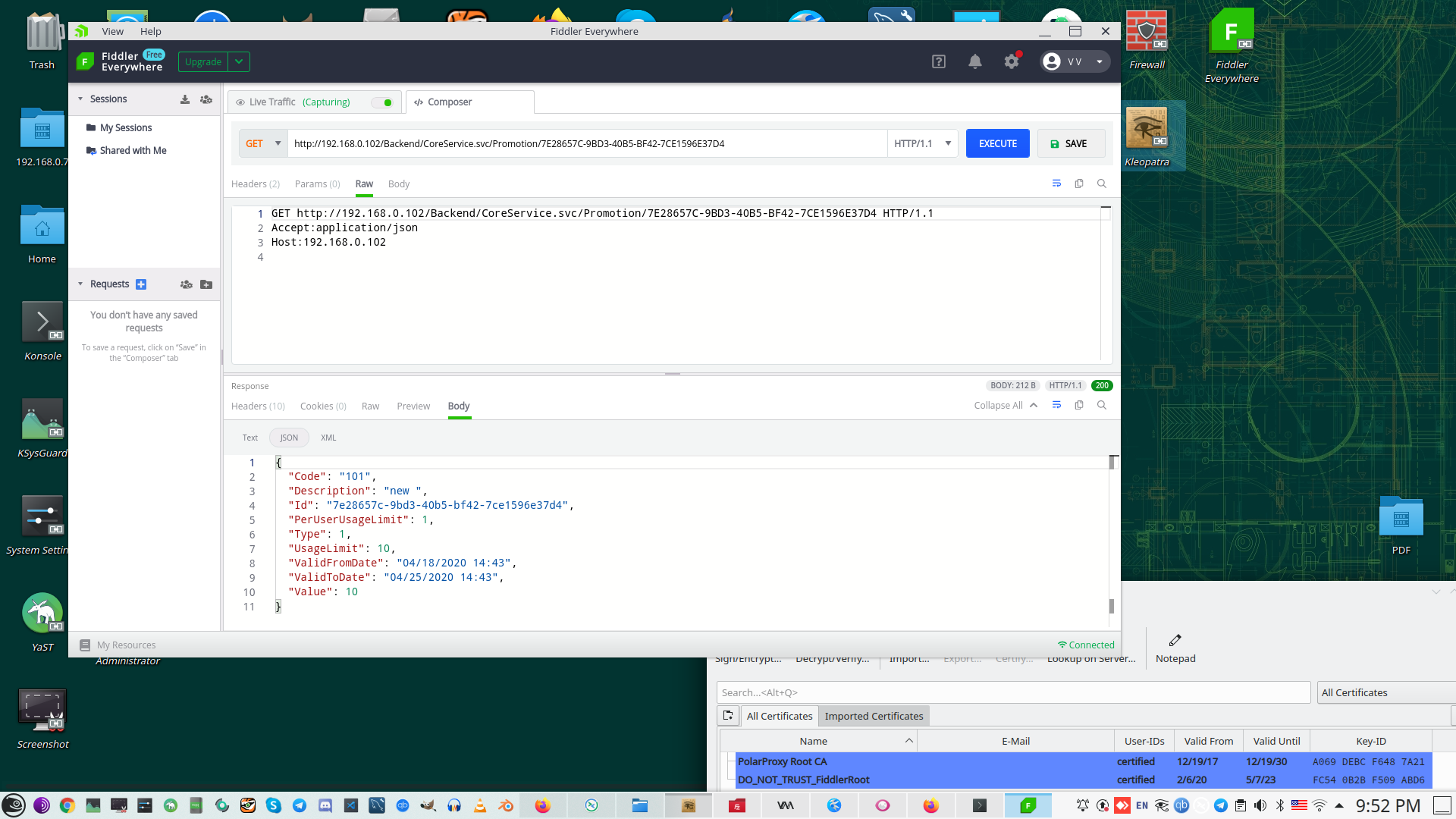Viewport: 1456px width, 819px height.
Task: Click the SAVE request button
Action: (1070, 143)
